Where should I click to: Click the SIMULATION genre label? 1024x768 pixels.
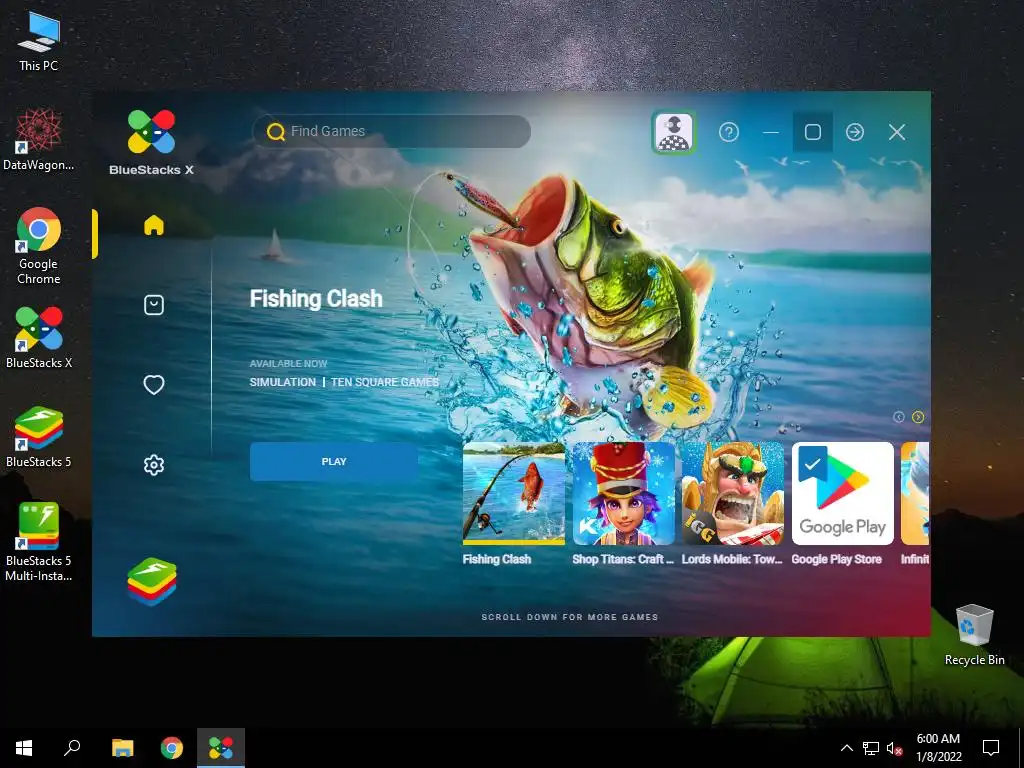(x=283, y=382)
